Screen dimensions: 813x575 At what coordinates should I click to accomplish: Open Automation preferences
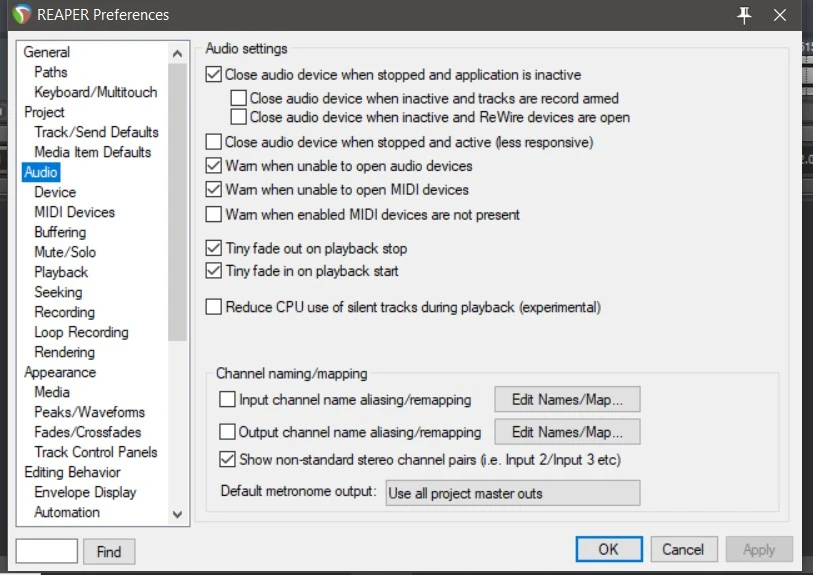tap(67, 512)
